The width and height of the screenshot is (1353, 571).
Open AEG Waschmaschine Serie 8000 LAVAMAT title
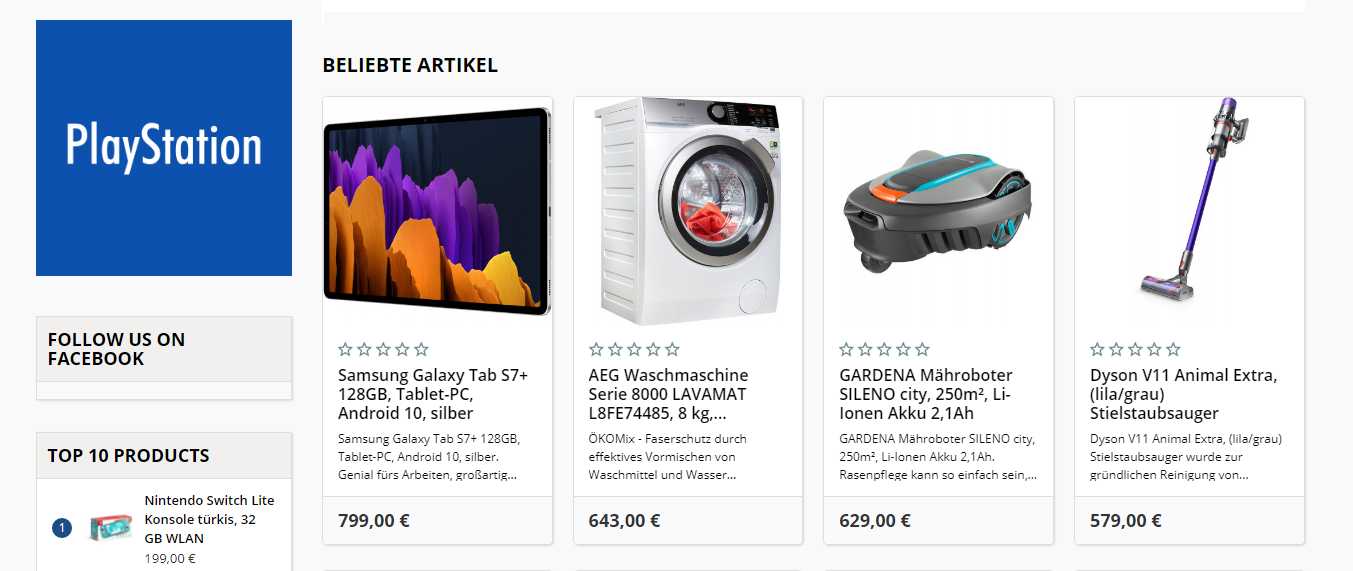click(668, 394)
